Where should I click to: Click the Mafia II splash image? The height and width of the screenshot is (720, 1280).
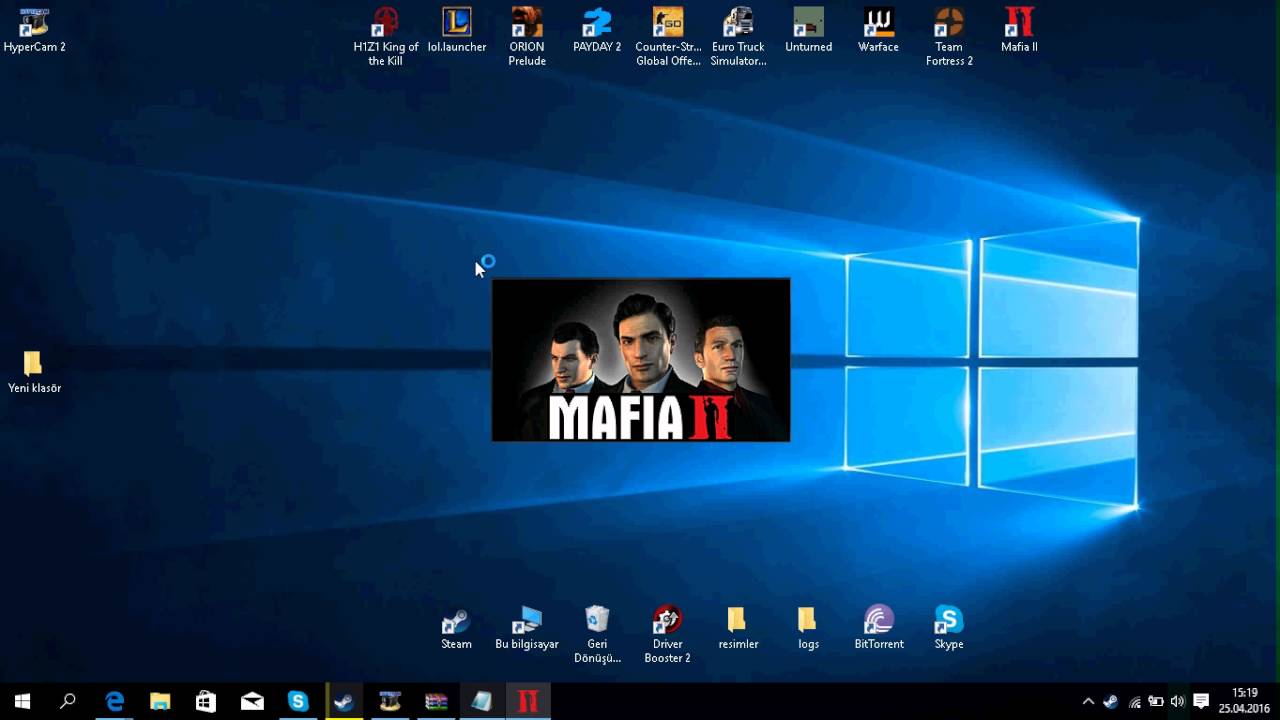(641, 360)
